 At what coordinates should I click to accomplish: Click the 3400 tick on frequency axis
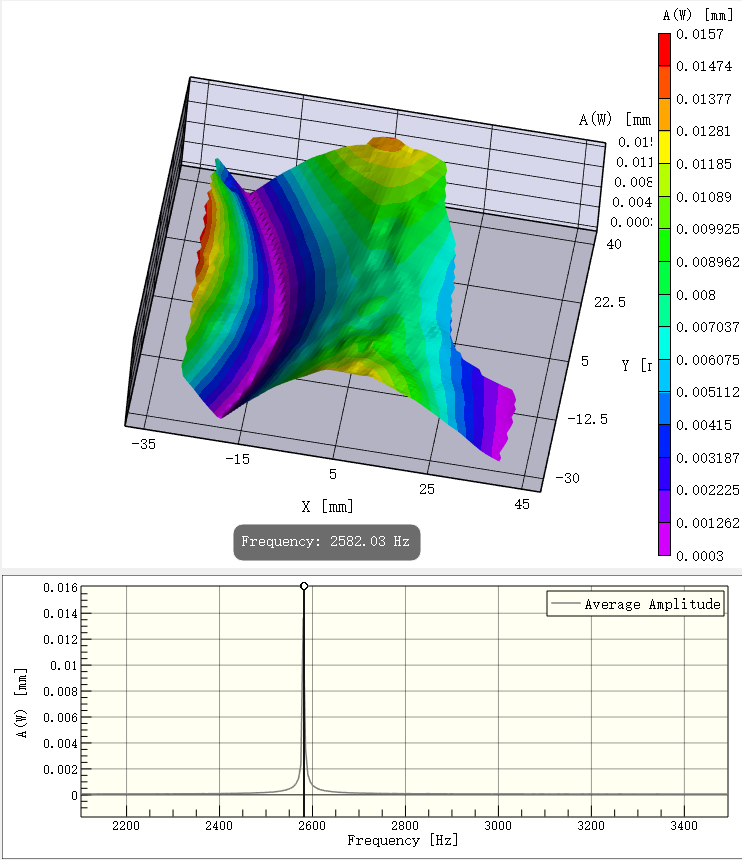tap(684, 826)
